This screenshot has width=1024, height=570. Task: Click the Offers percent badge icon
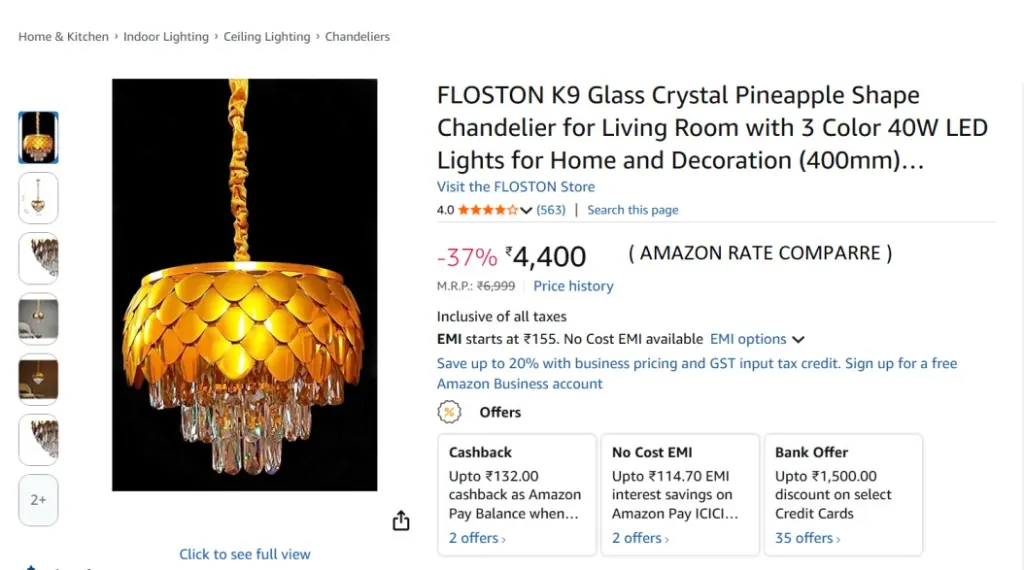coord(450,412)
